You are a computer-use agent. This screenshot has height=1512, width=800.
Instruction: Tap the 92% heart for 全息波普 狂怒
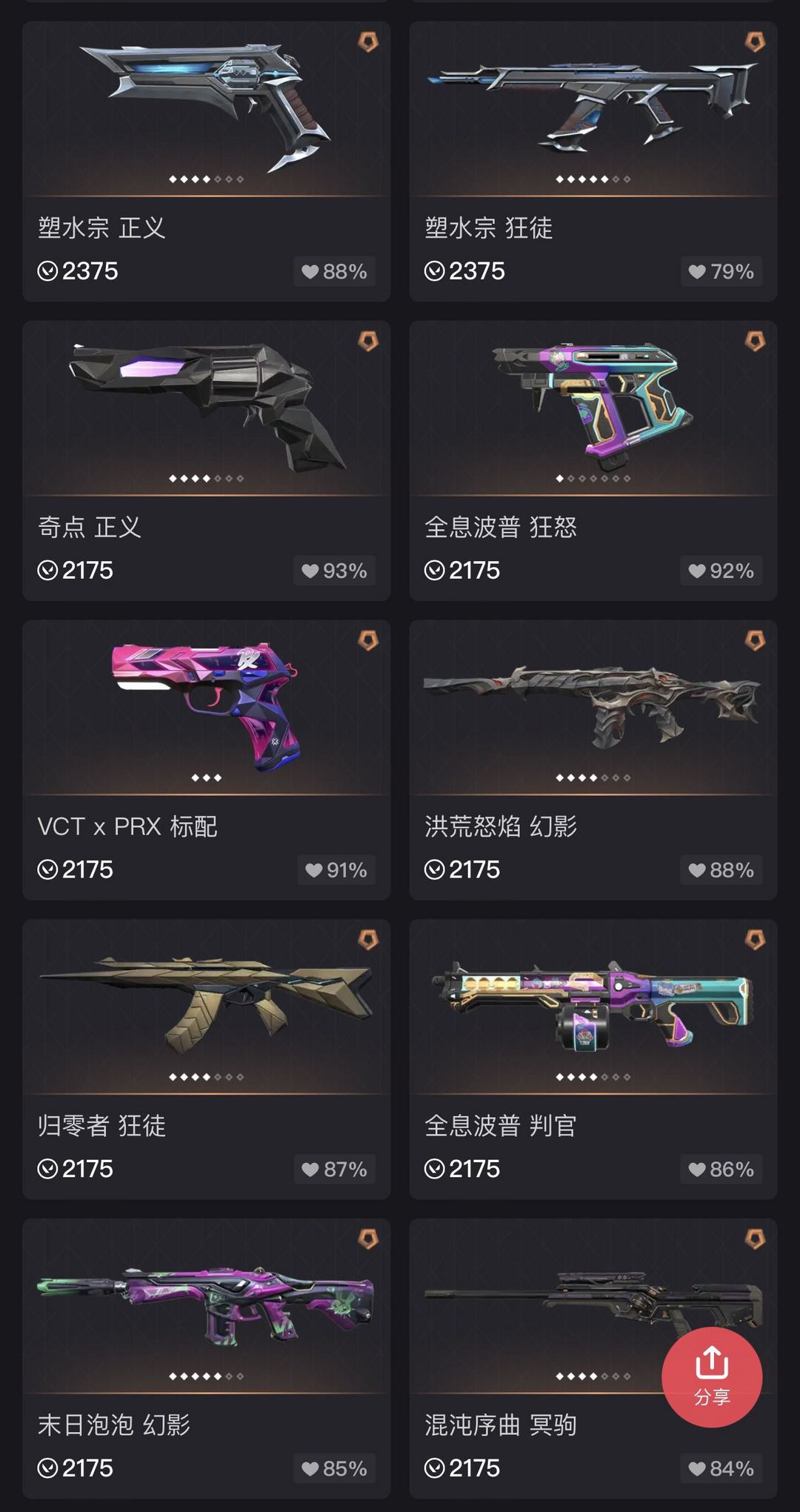[721, 571]
